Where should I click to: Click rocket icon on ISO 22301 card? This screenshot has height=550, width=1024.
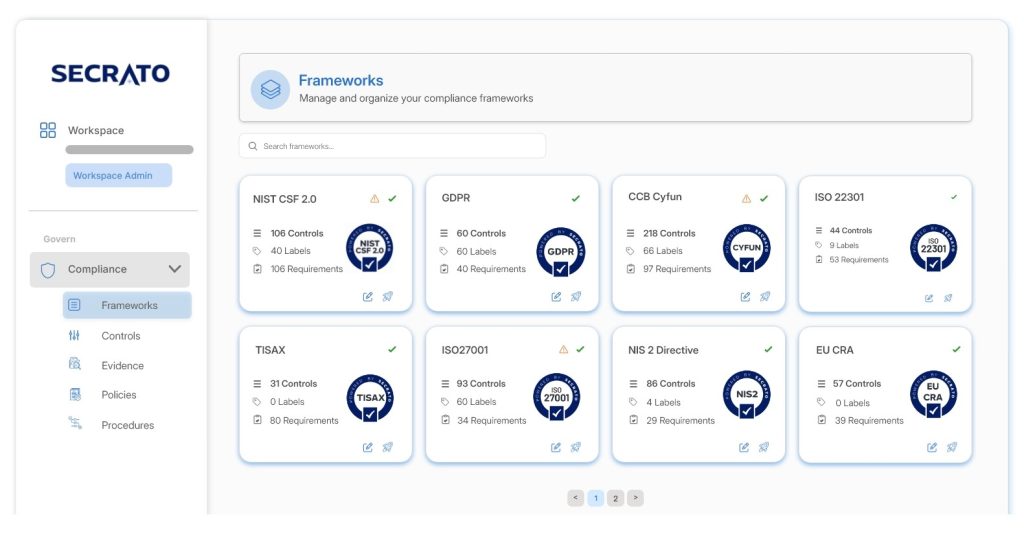948,298
